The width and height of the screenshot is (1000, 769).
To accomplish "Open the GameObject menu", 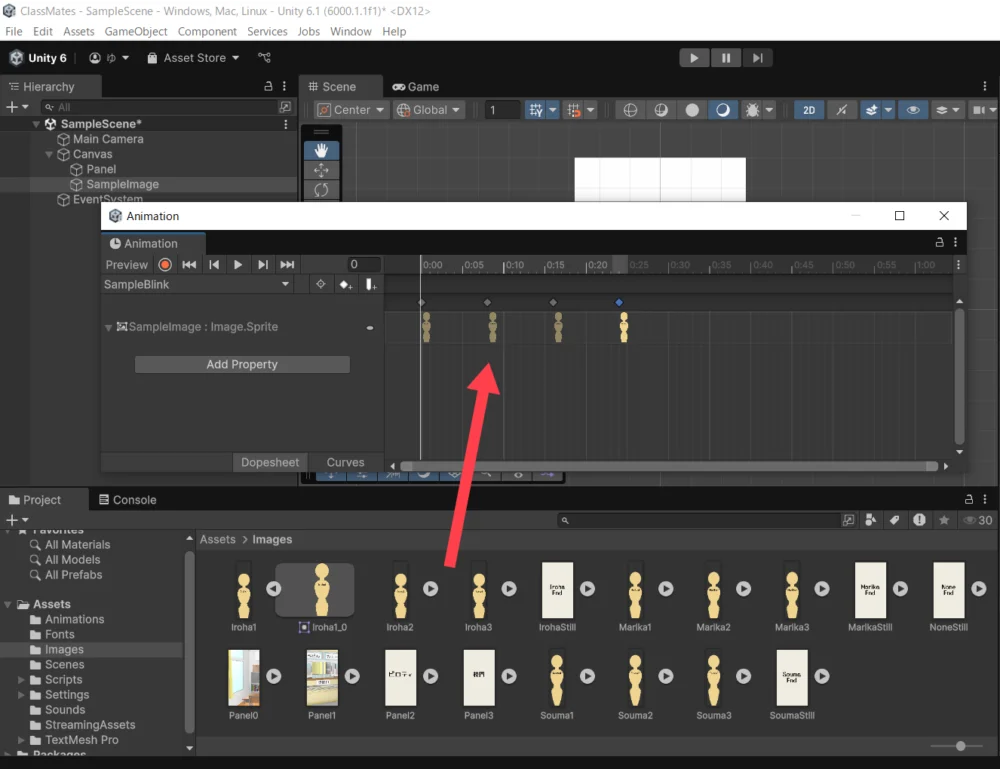I will (135, 31).
